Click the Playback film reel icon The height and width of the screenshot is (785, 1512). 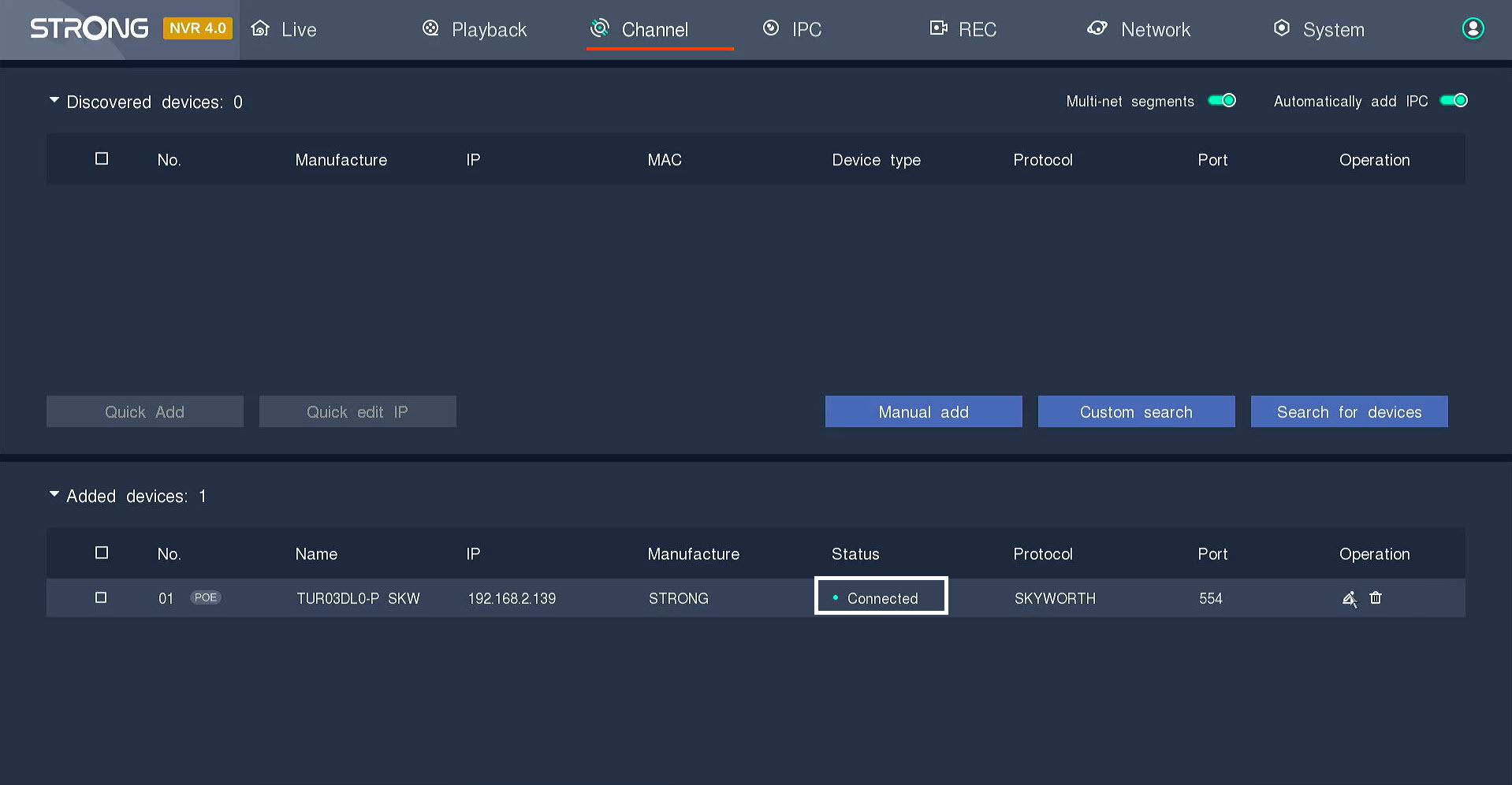coord(430,28)
